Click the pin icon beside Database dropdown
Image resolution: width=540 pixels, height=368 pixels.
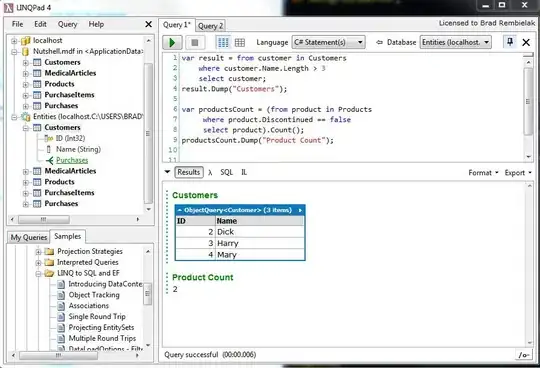(510, 42)
